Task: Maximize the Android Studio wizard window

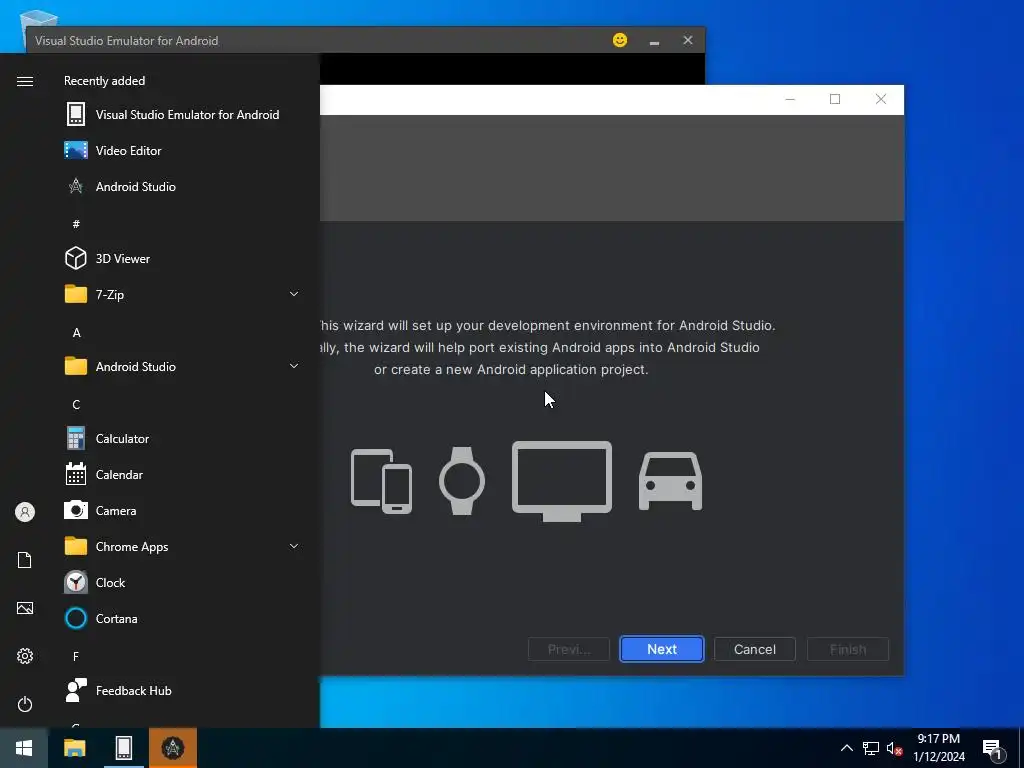Action: tap(835, 99)
